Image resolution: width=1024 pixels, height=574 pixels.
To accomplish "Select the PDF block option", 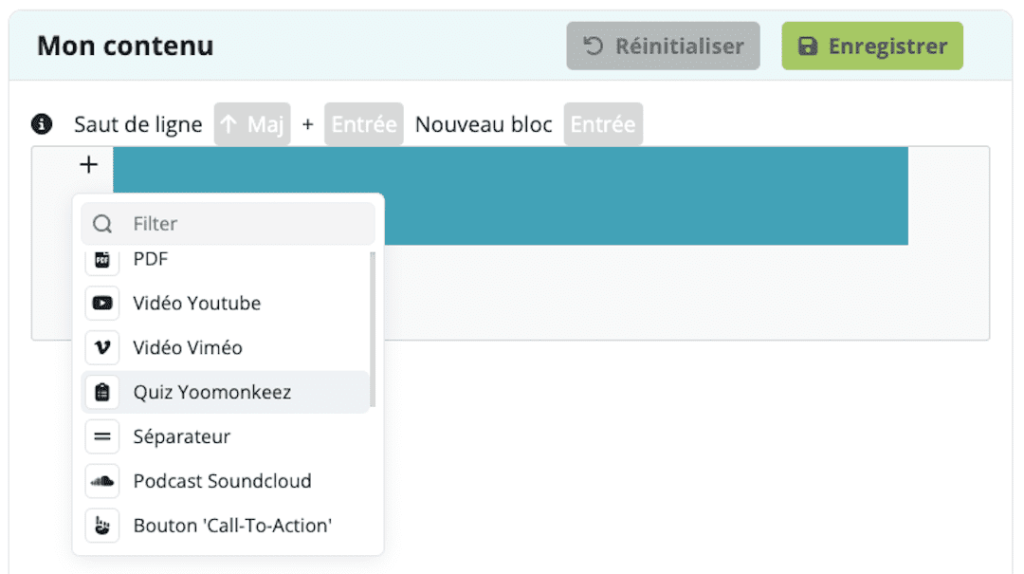I will pyautogui.click(x=225, y=259).
